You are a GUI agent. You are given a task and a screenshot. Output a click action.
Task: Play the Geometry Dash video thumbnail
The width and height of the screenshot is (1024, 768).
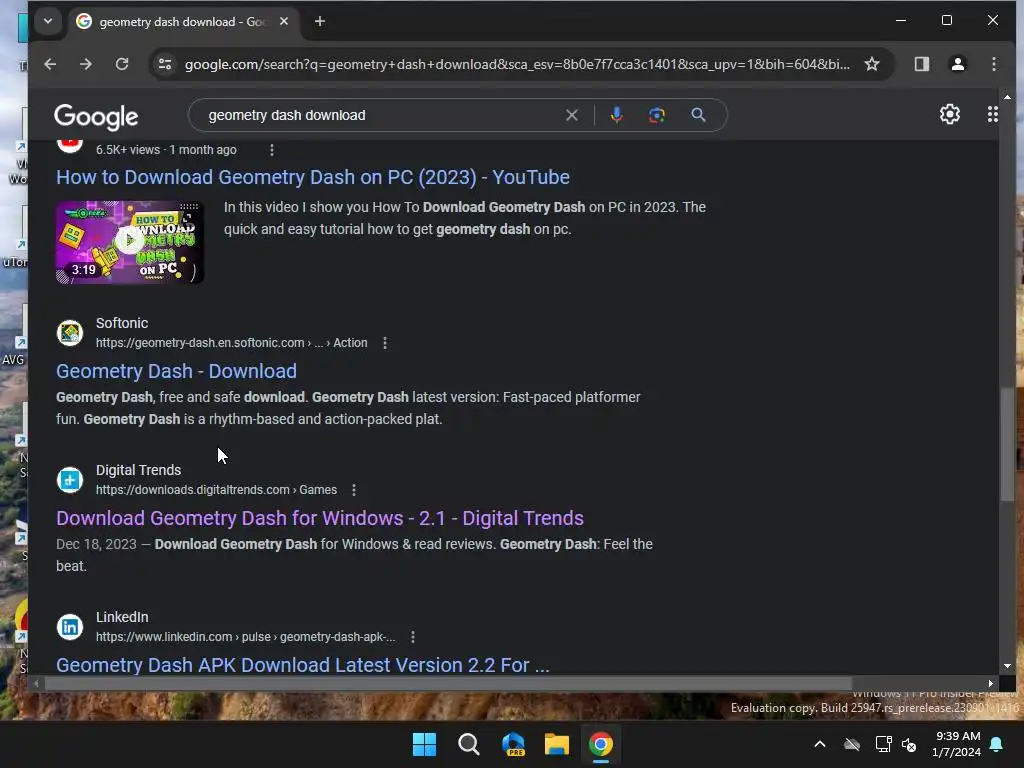pyautogui.click(x=129, y=242)
